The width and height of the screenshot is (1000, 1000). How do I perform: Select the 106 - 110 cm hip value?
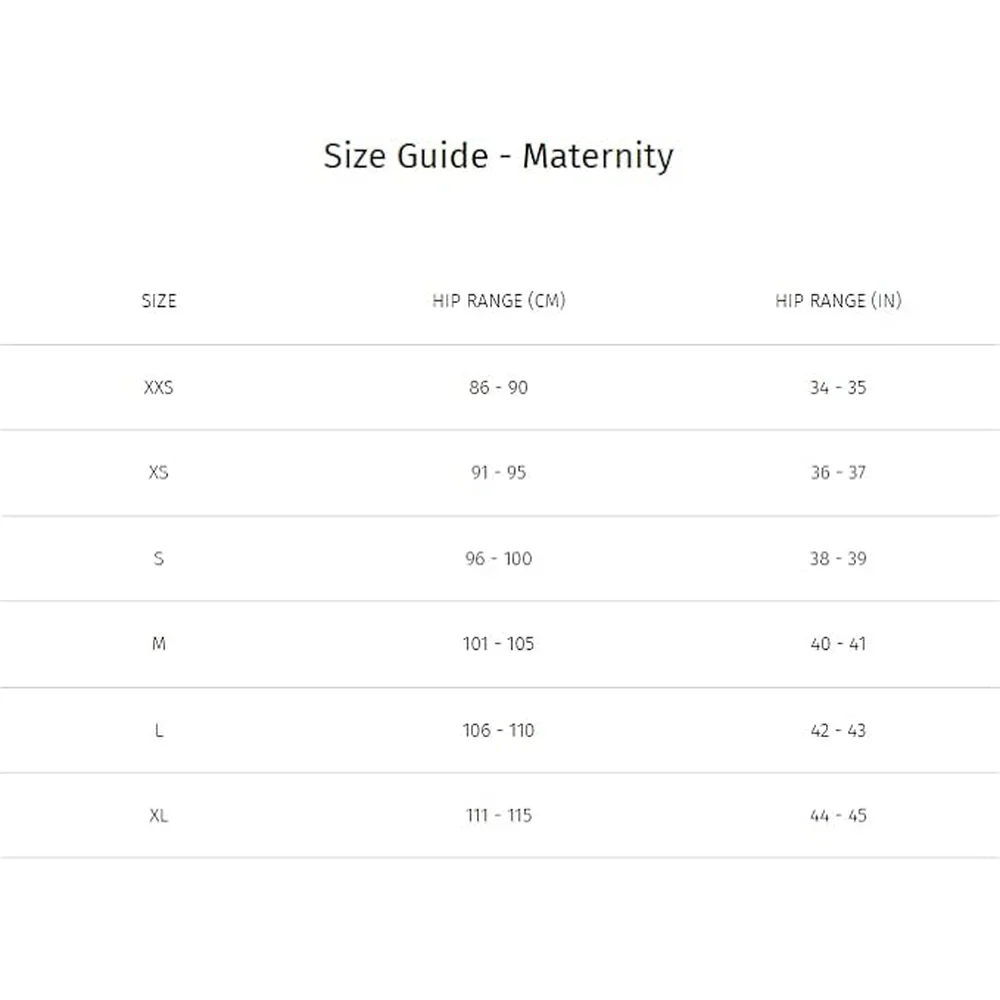click(499, 730)
